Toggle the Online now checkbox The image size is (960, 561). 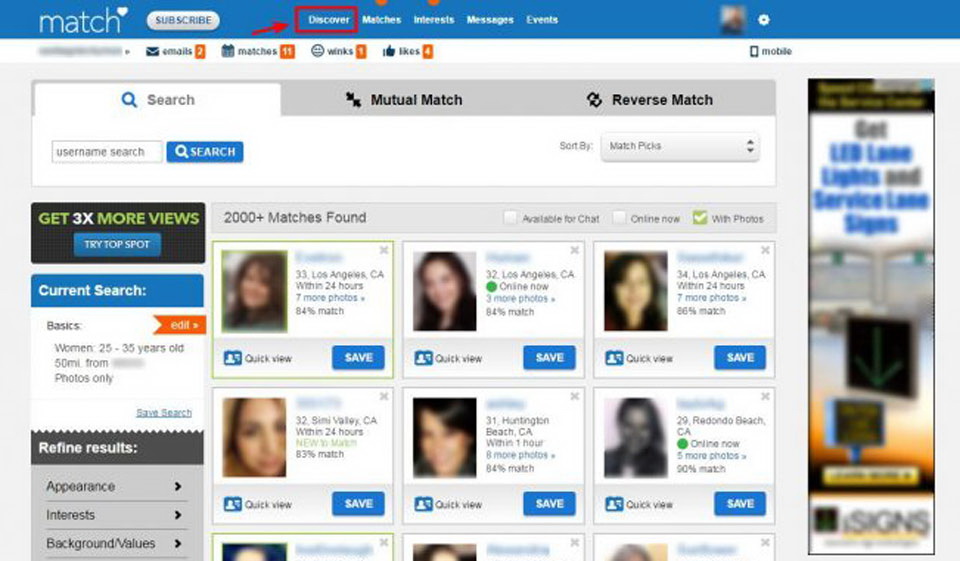click(620, 218)
